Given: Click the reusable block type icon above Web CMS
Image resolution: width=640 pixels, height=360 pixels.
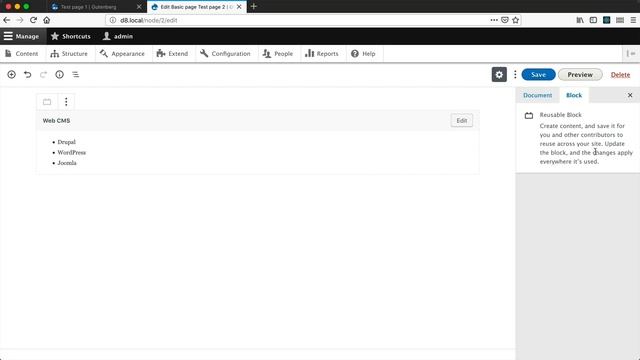Looking at the screenshot, I should [47, 102].
